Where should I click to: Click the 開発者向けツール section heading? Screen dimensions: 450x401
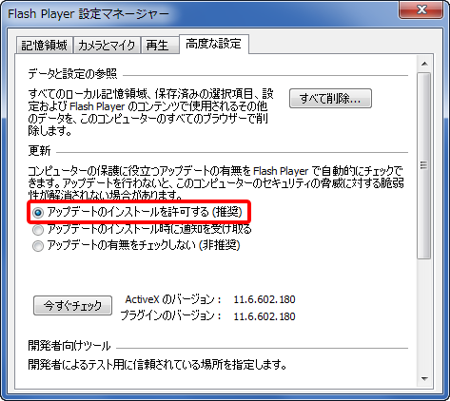69,346
